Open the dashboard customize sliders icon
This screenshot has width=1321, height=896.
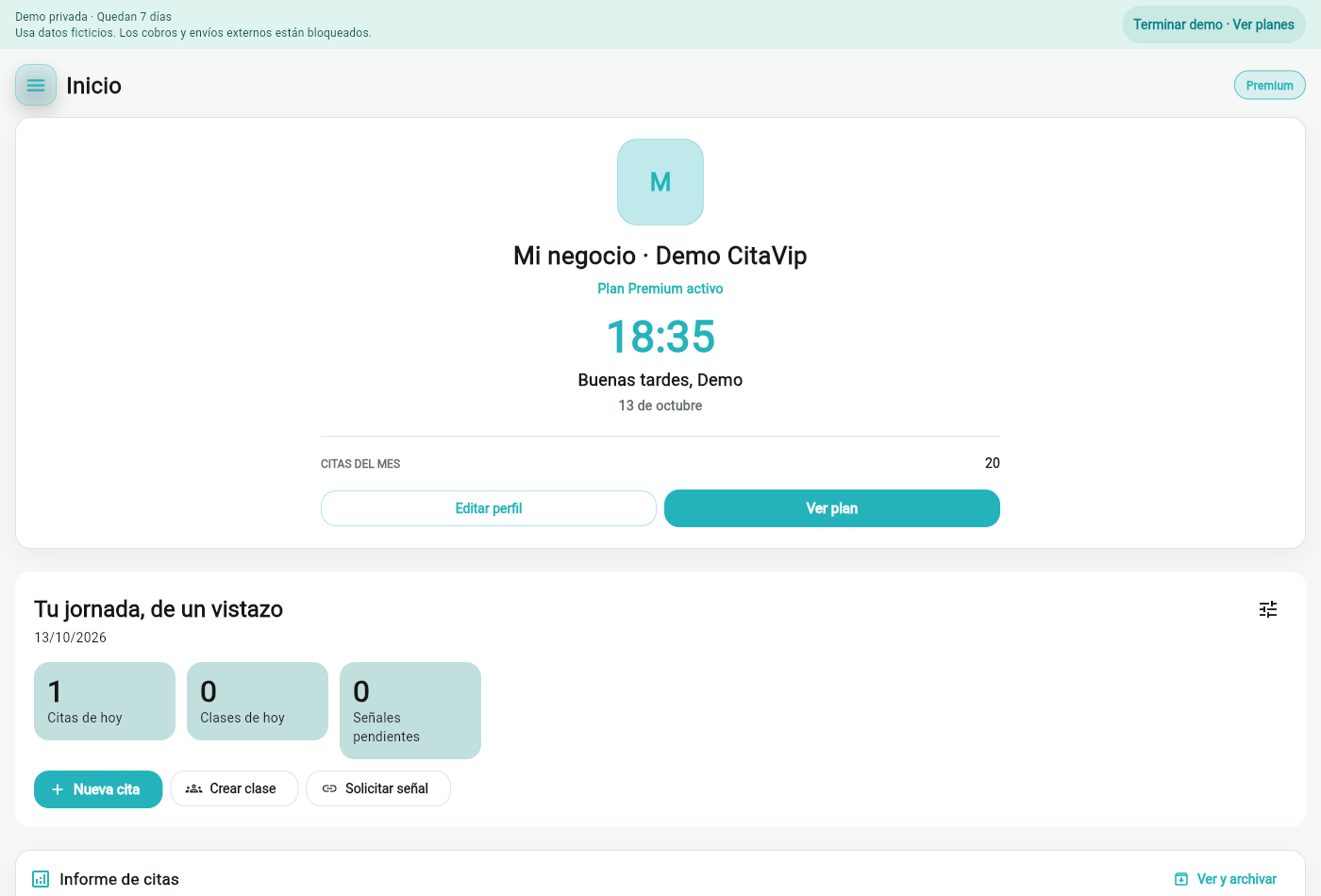pos(1268,609)
